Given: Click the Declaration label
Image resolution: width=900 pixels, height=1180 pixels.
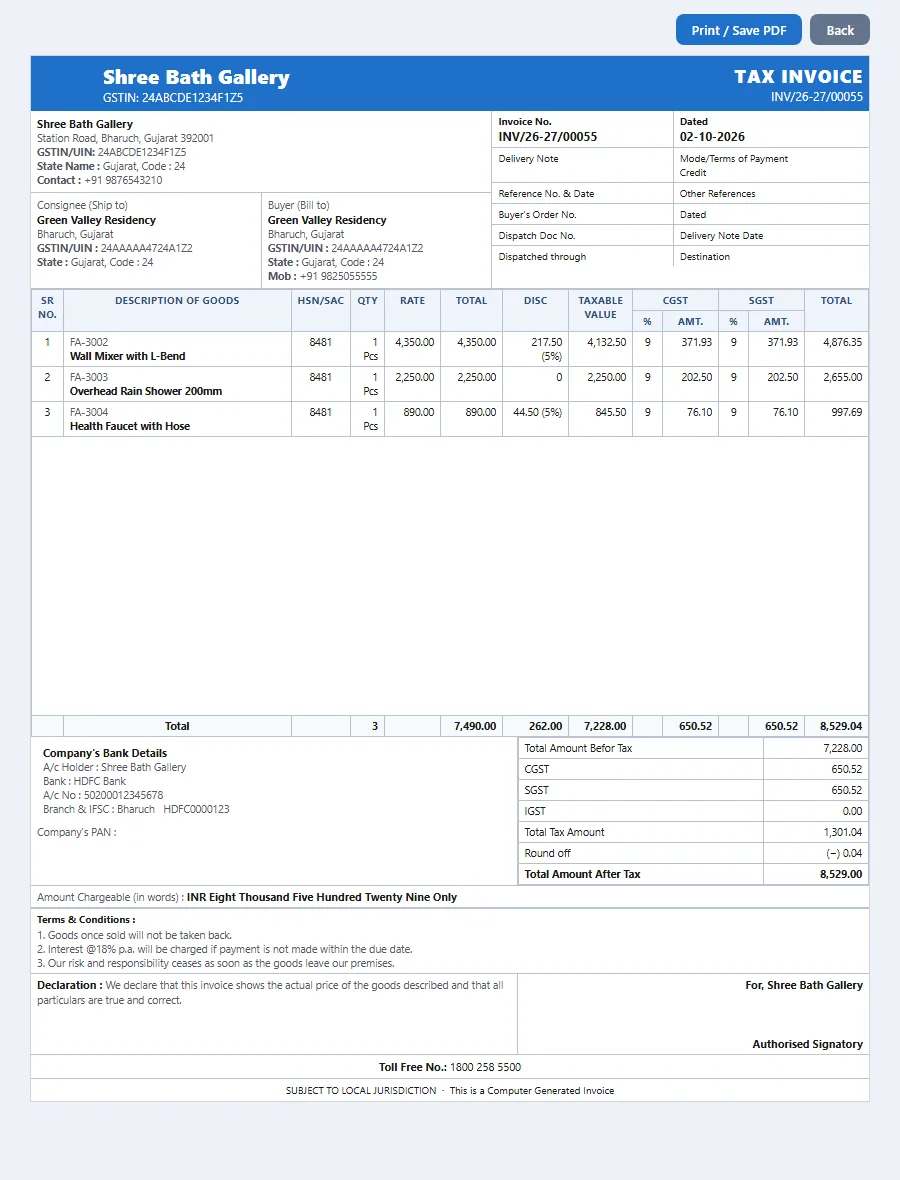Looking at the screenshot, I should point(69,985).
